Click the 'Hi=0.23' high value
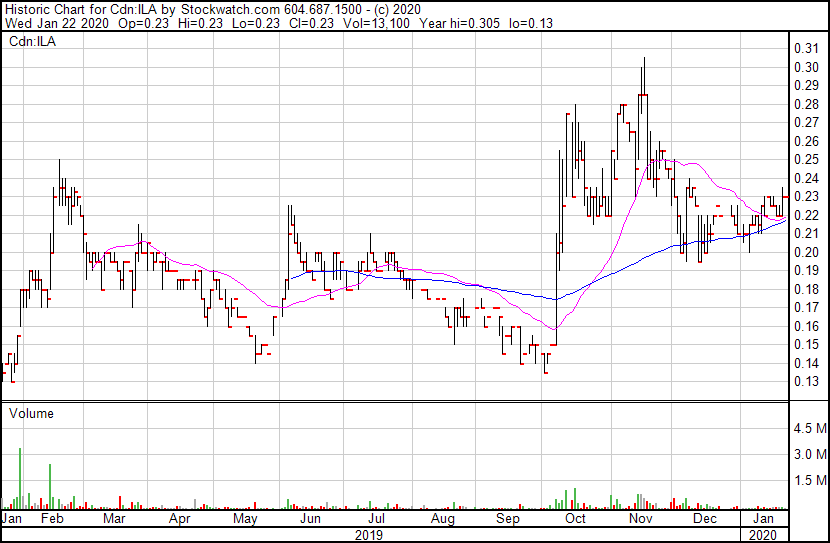The height and width of the screenshot is (543, 830). (x=203, y=23)
